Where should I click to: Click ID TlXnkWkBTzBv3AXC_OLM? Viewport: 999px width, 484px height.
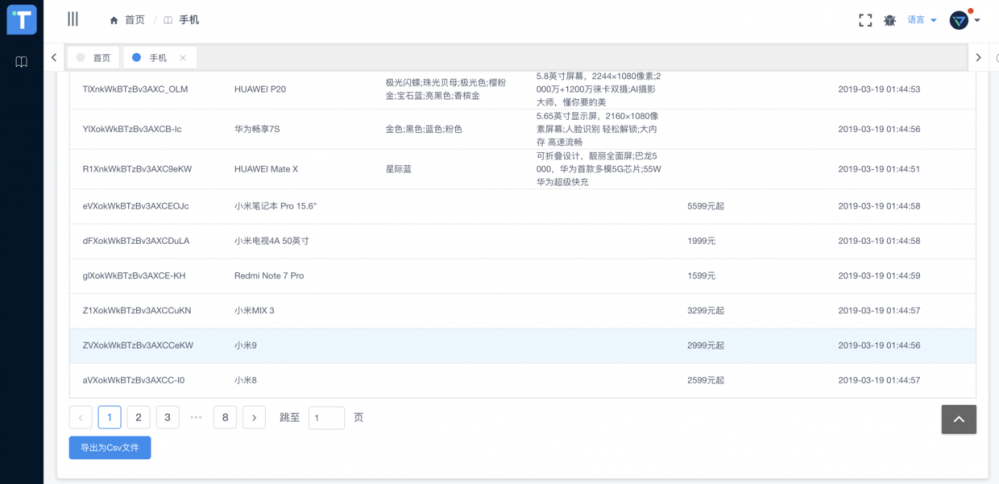(135, 89)
